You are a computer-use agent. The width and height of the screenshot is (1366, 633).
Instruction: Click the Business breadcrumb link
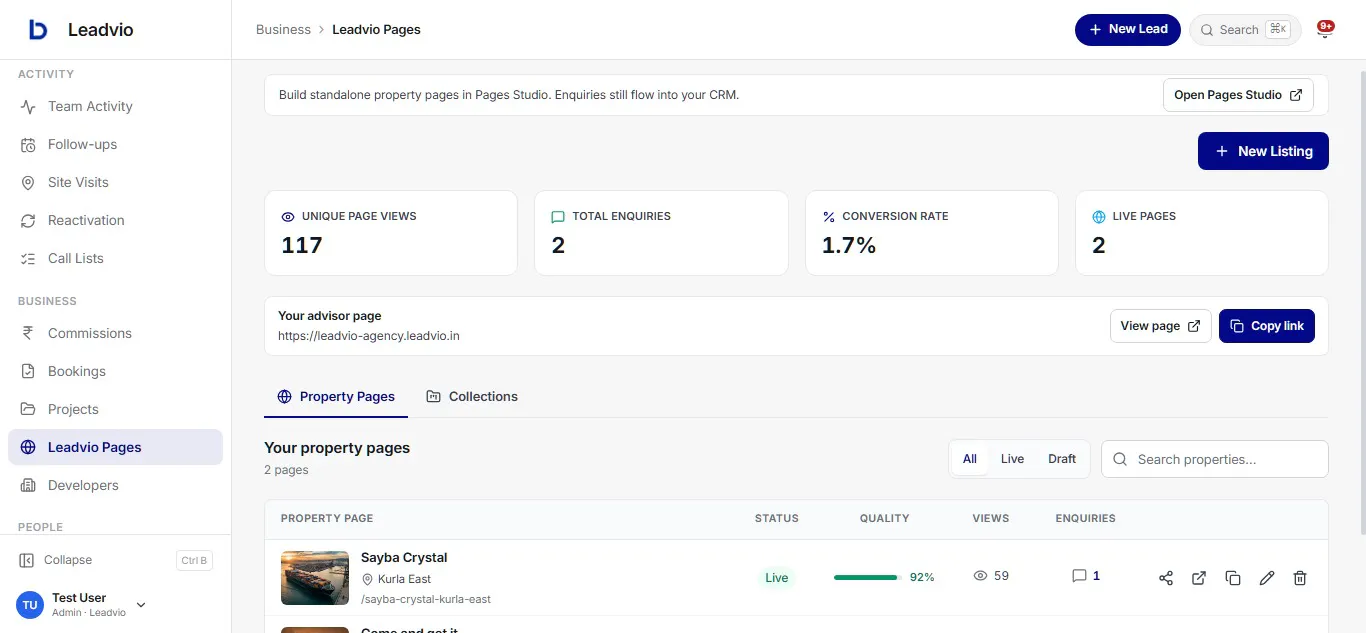pos(283,30)
